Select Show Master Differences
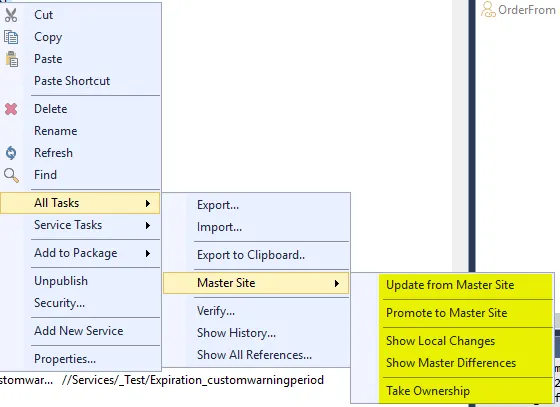The width and height of the screenshot is (560, 407). (452, 363)
